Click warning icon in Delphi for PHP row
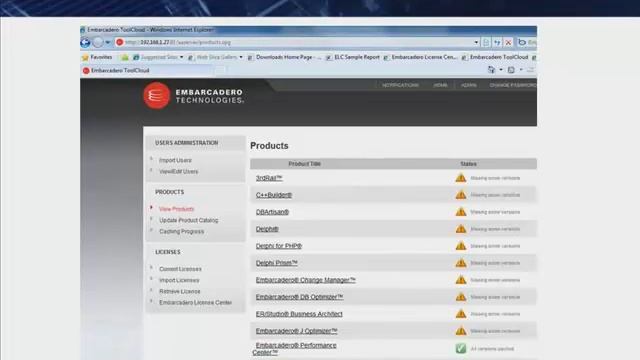 [461, 246]
